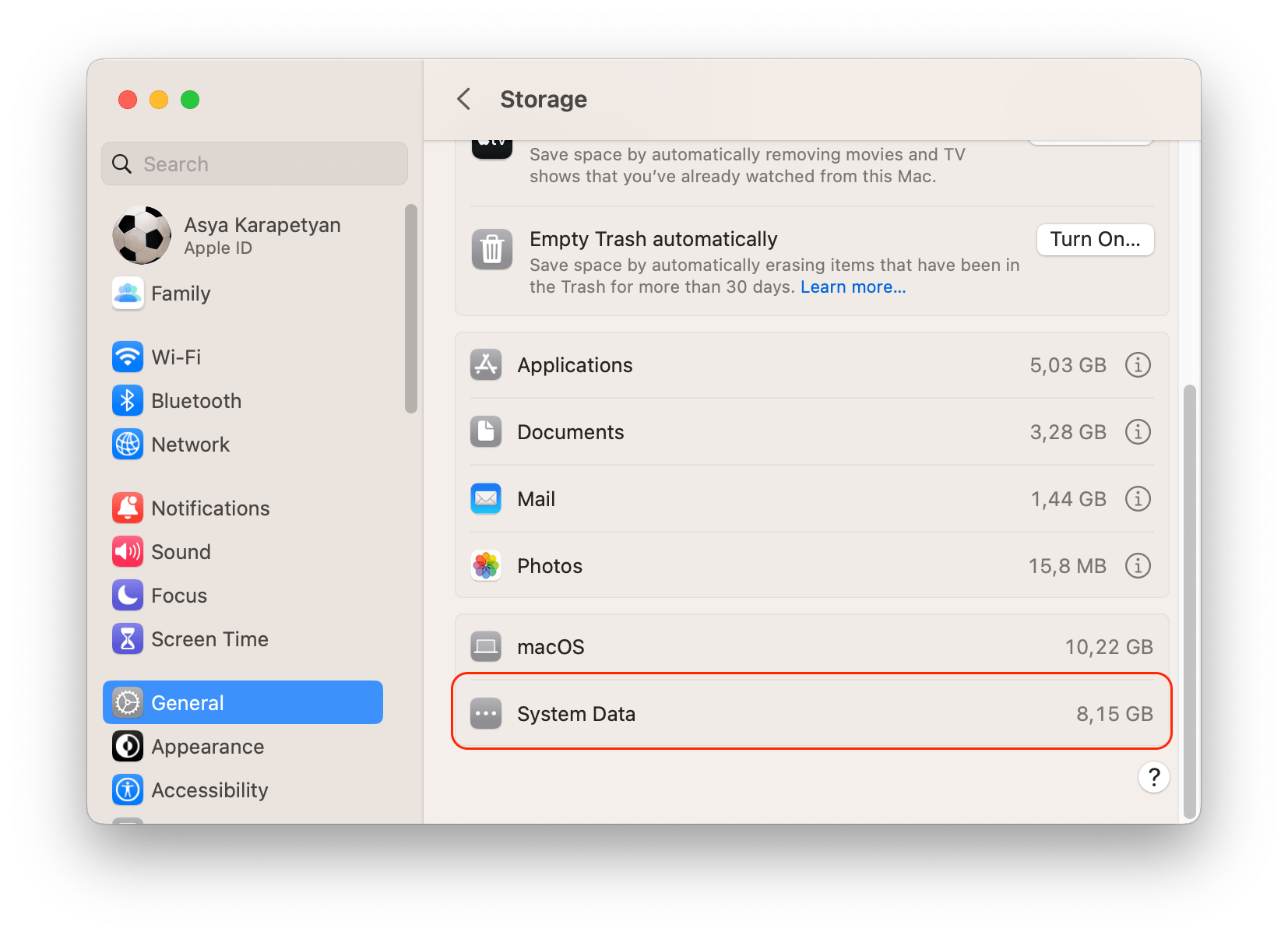Select Focus in the sidebar
This screenshot has width=1288, height=939.
[x=178, y=595]
